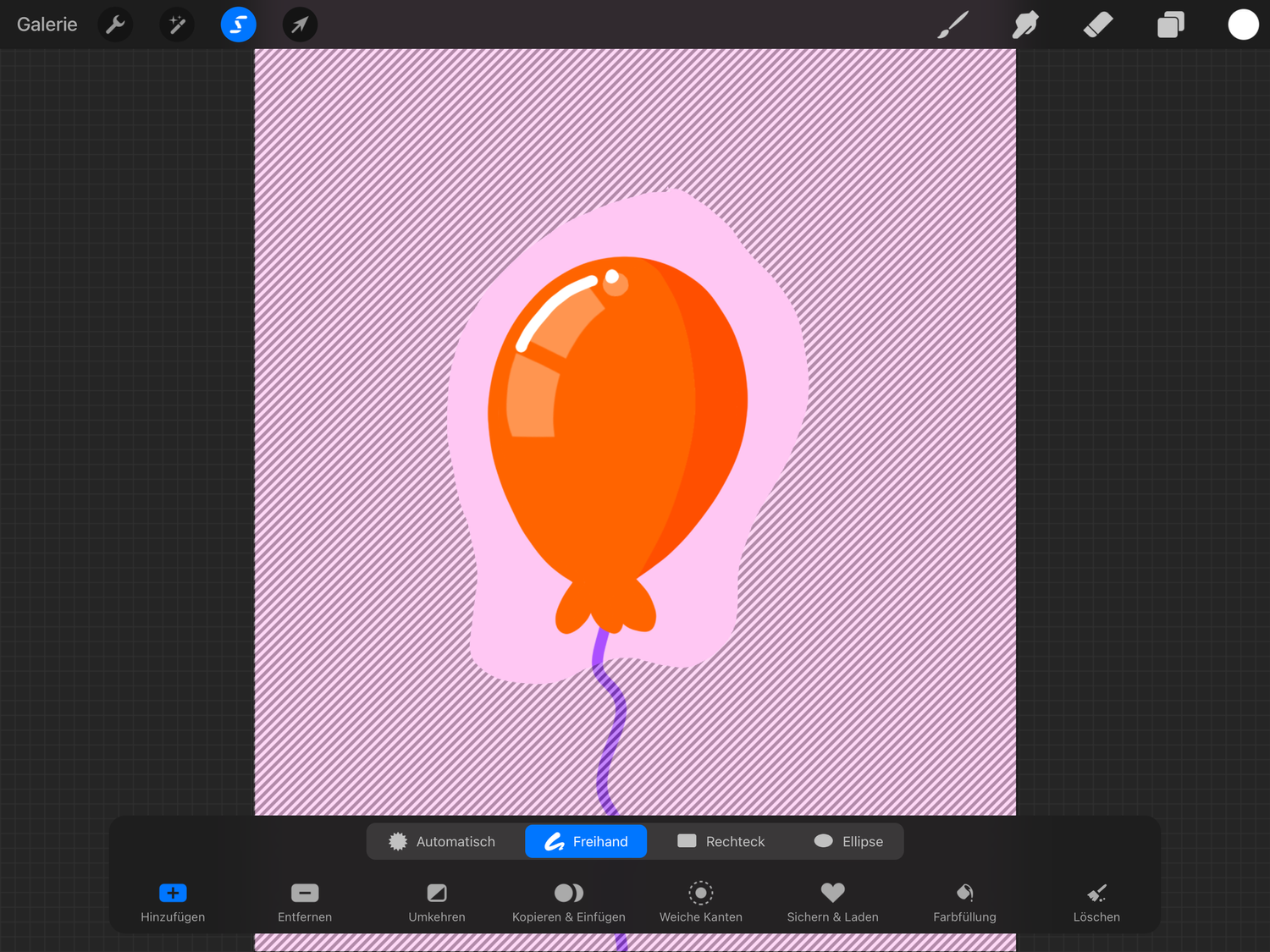The width and height of the screenshot is (1270, 952).
Task: Switch to Ellipse selection mode
Action: (848, 841)
